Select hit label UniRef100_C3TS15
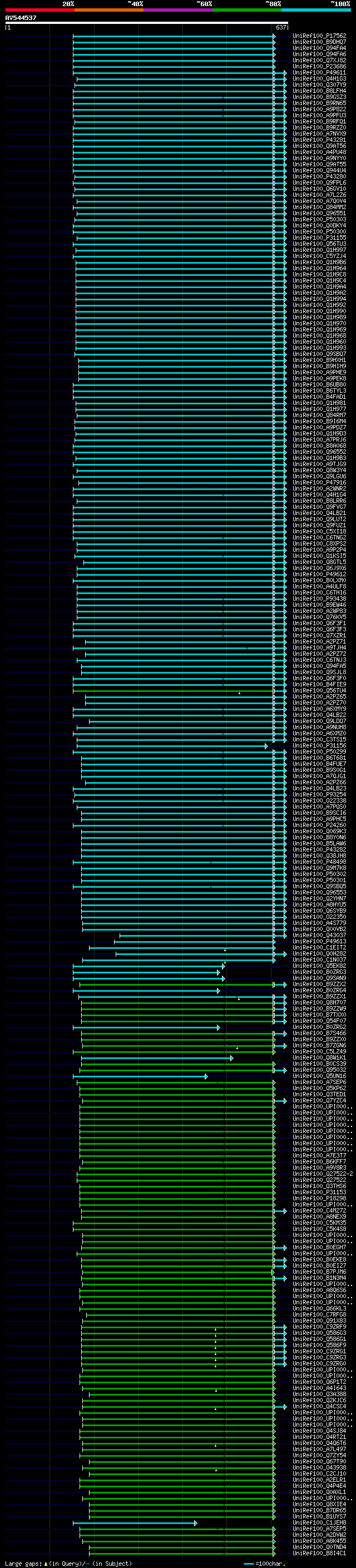Viewport: 356px width, 1568px height. pyautogui.click(x=319, y=739)
